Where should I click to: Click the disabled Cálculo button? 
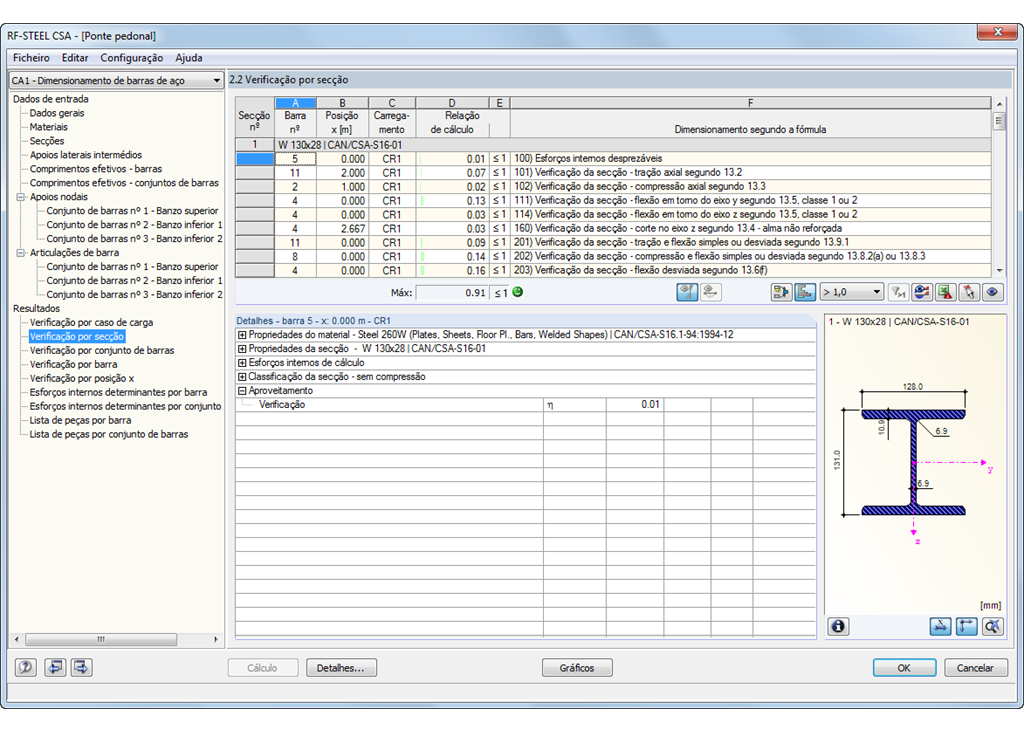263,668
